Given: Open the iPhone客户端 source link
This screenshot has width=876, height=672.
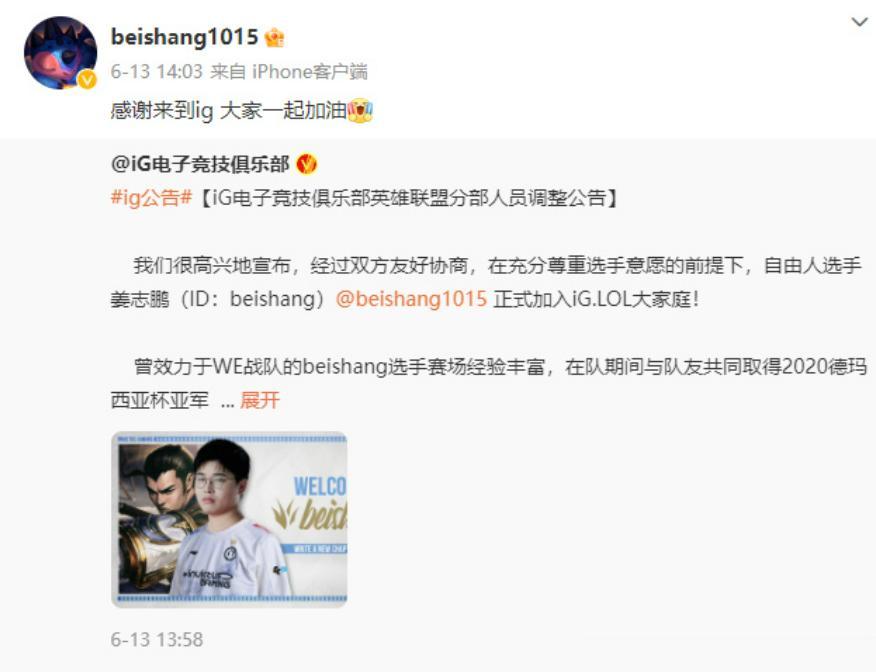Looking at the screenshot, I should click(x=310, y=72).
